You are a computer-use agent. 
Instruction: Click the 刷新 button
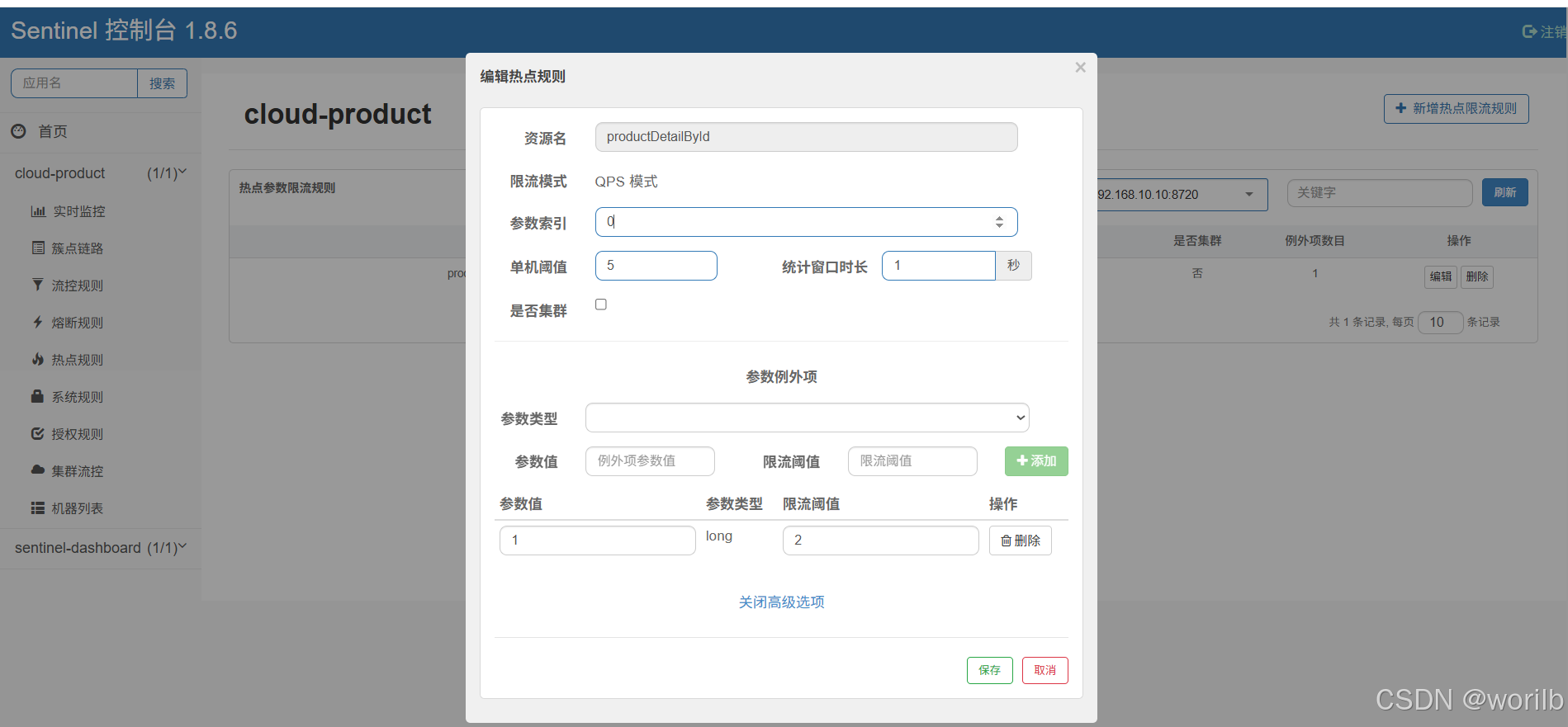[1504, 192]
